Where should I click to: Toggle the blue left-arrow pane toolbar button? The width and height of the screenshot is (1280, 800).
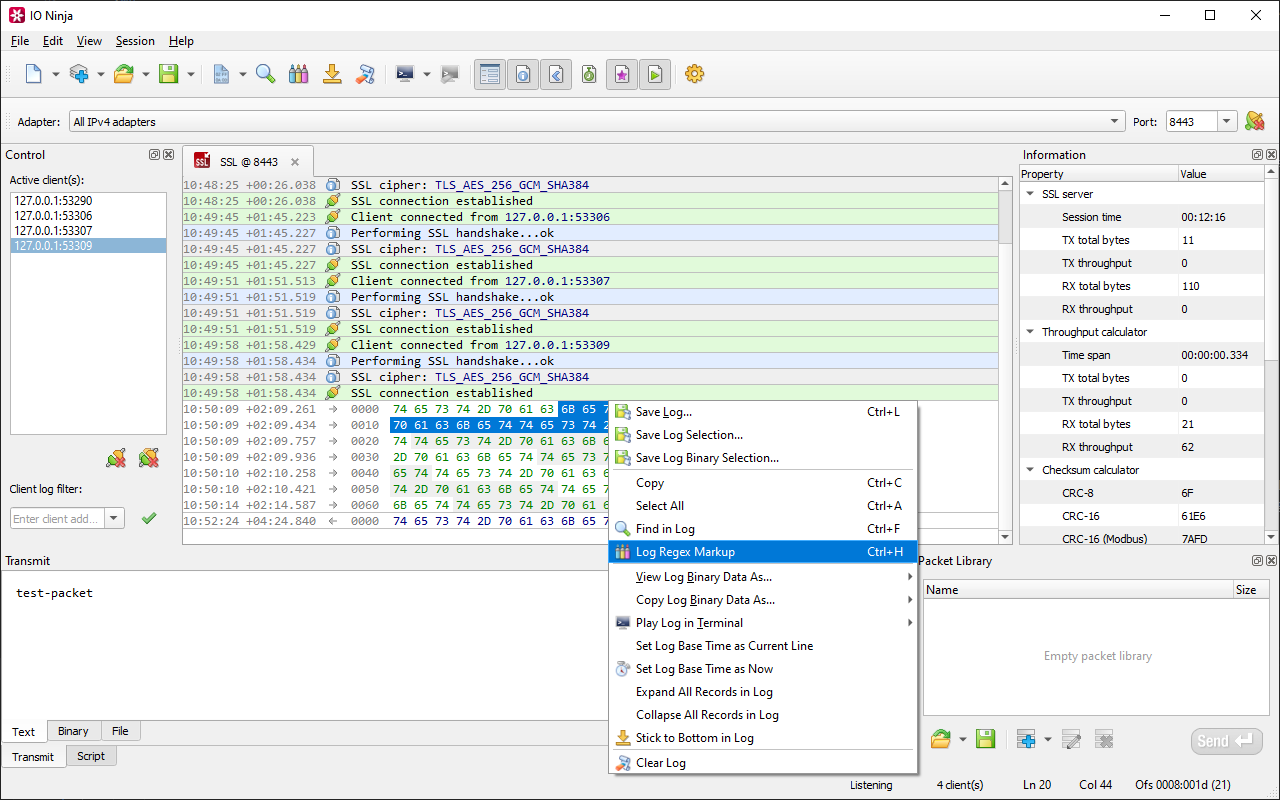click(x=556, y=74)
